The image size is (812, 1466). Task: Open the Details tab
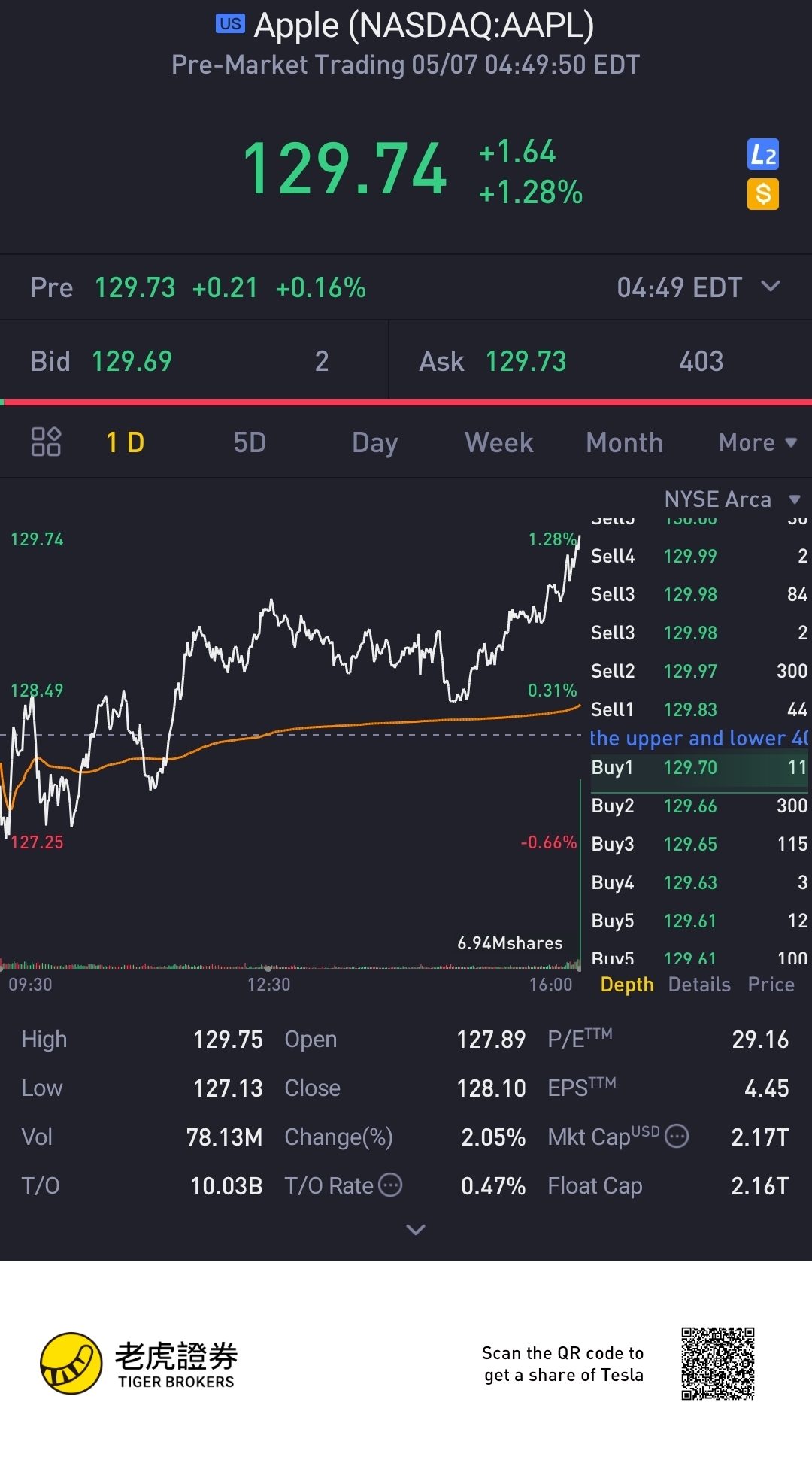(699, 985)
